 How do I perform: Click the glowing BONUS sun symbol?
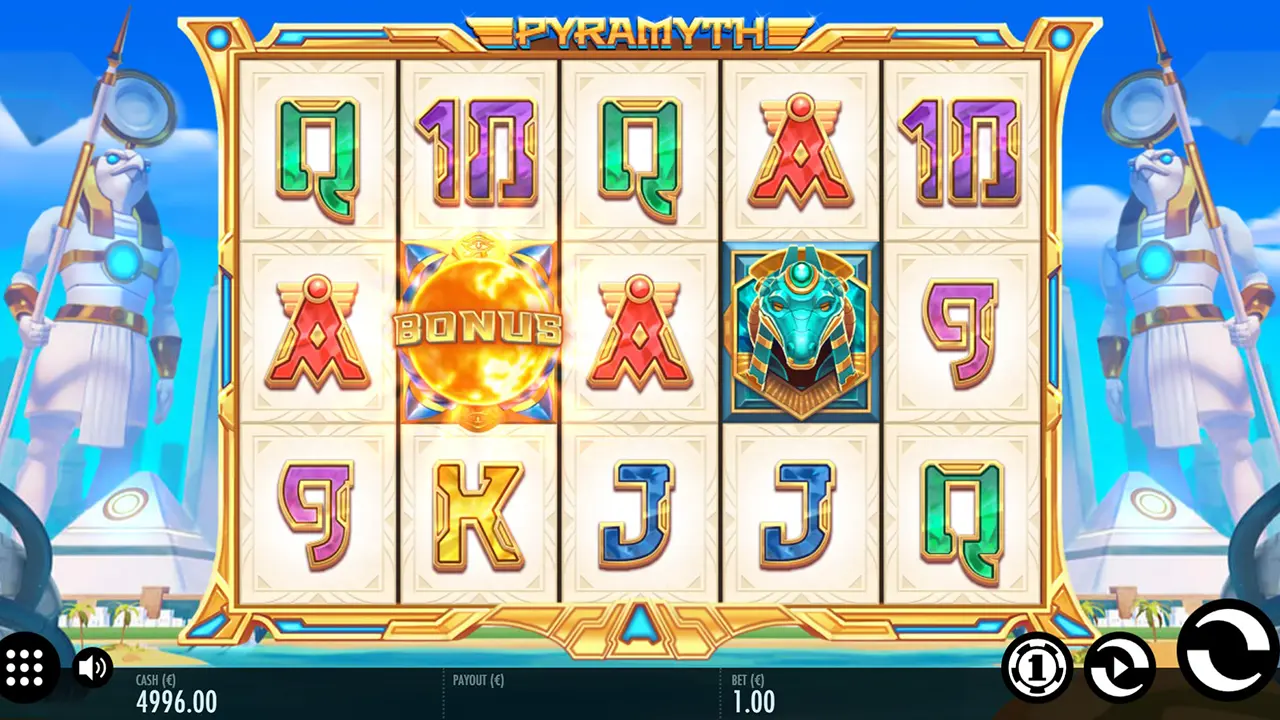(479, 331)
